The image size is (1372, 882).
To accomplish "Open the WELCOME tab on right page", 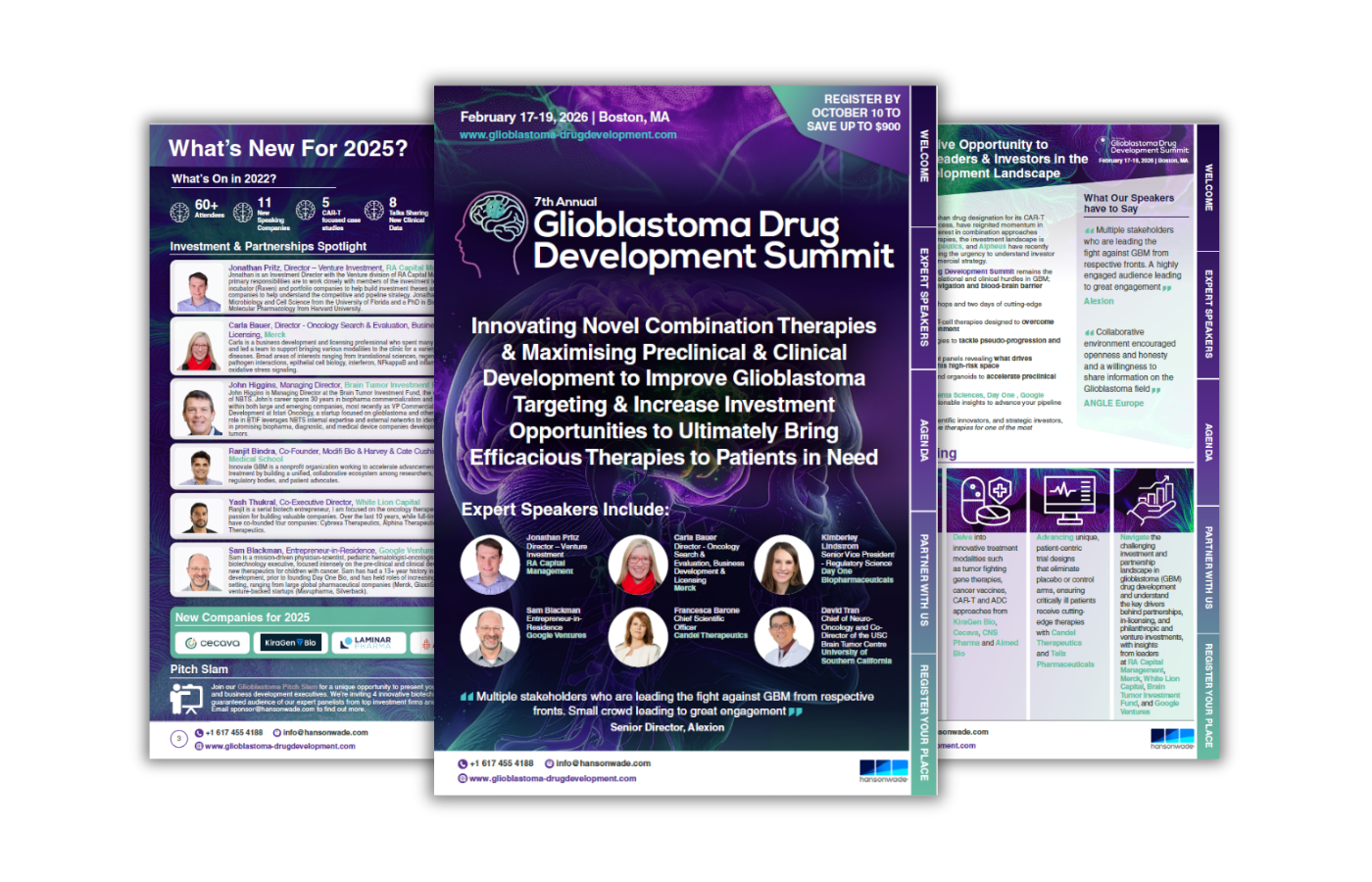I will [x=1208, y=187].
